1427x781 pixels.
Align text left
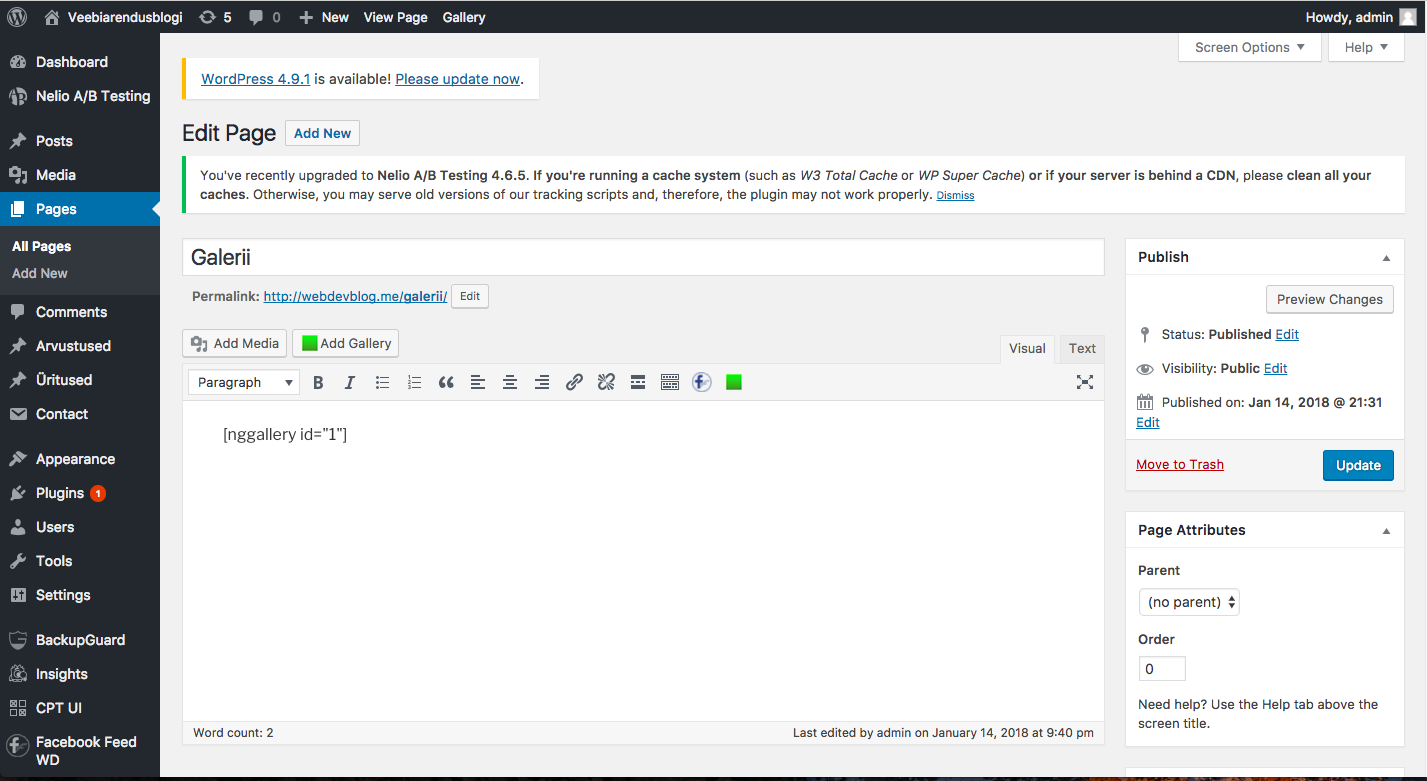[x=478, y=382]
